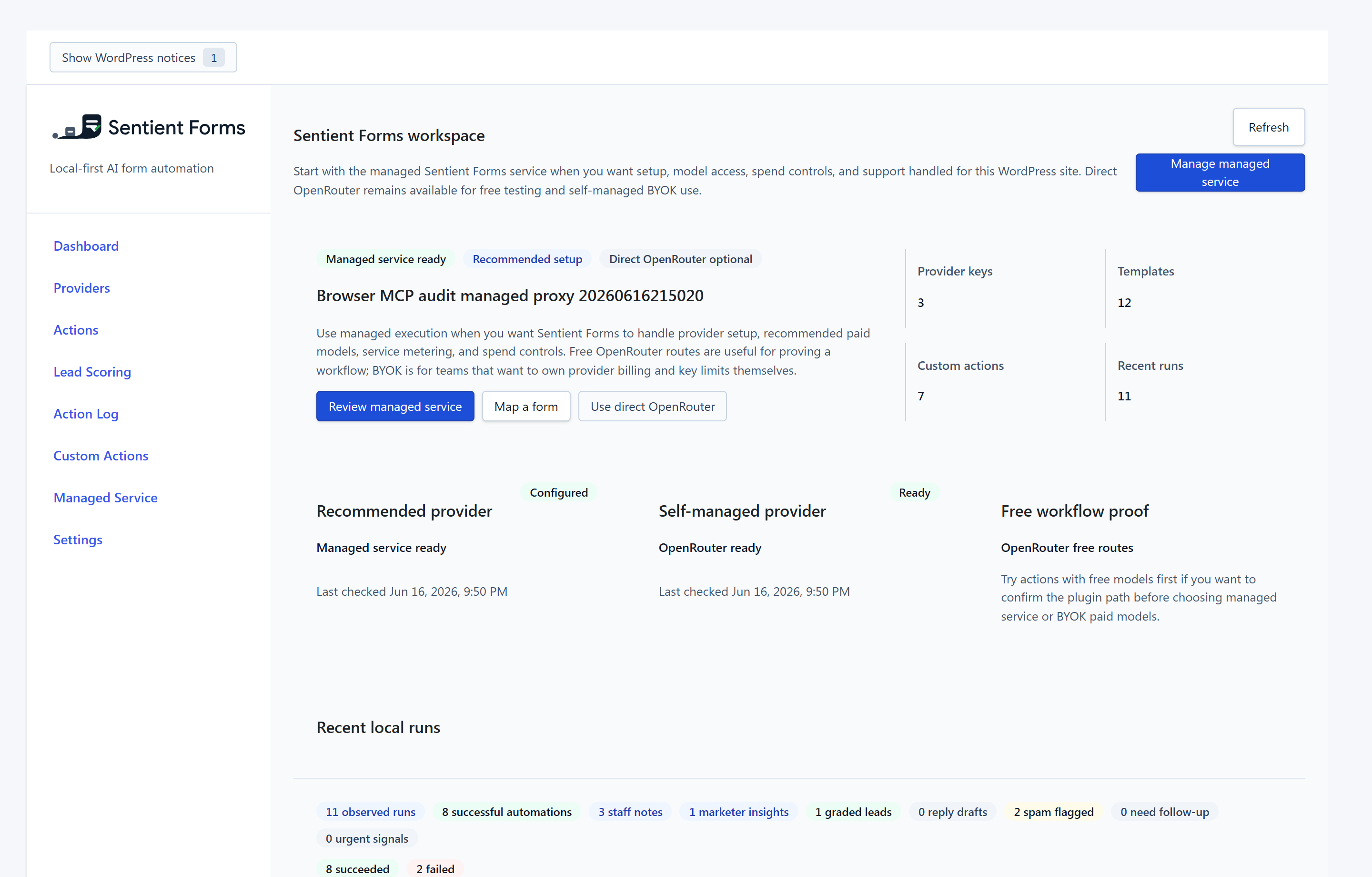1372x877 pixels.
Task: Click Self-managed provider heading
Action: (742, 511)
